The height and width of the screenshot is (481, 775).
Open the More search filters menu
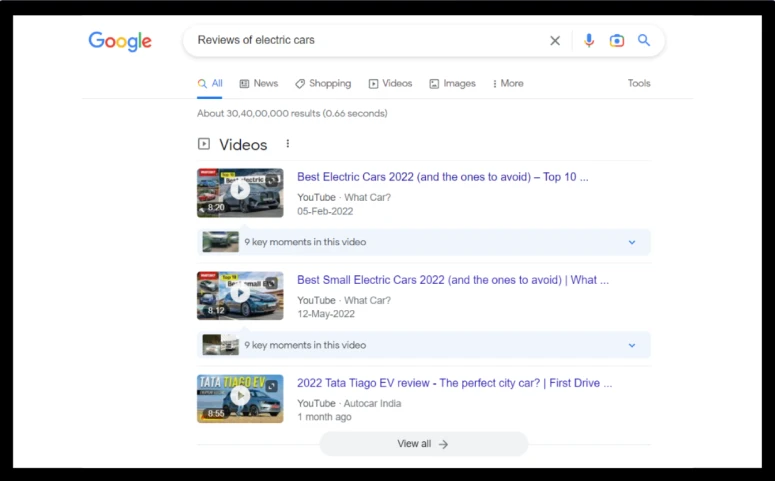coord(508,84)
